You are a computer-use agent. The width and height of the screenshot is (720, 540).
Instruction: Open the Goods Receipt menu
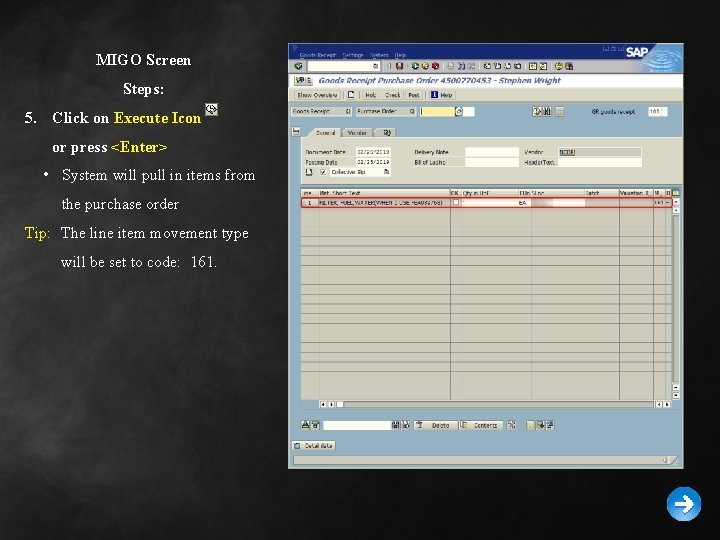(x=318, y=55)
